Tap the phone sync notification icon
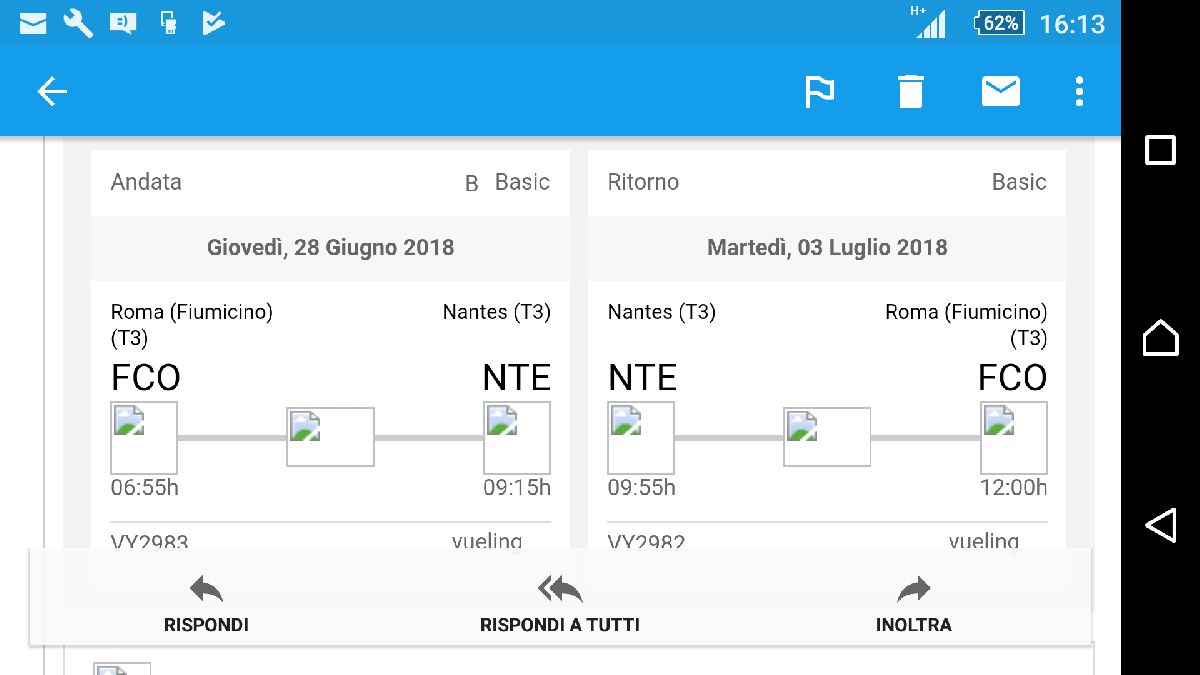This screenshot has width=1200, height=675. pyautogui.click(x=169, y=23)
